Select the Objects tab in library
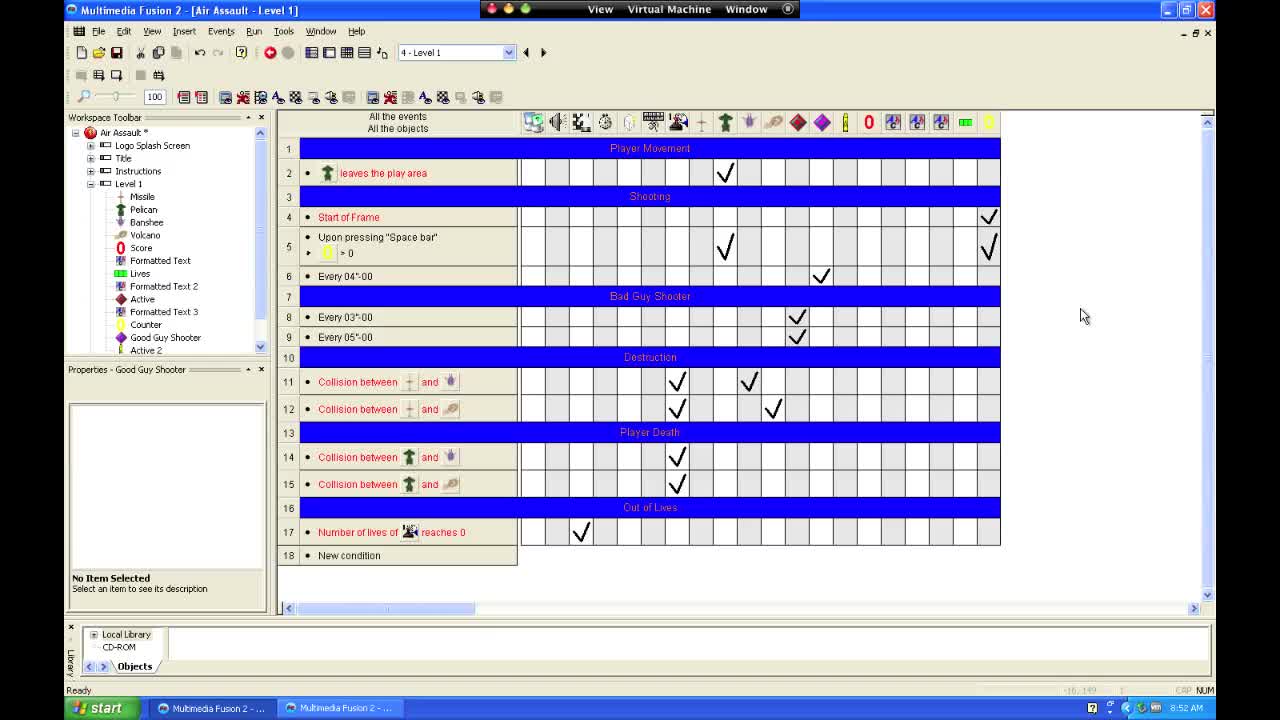 pyautogui.click(x=134, y=666)
